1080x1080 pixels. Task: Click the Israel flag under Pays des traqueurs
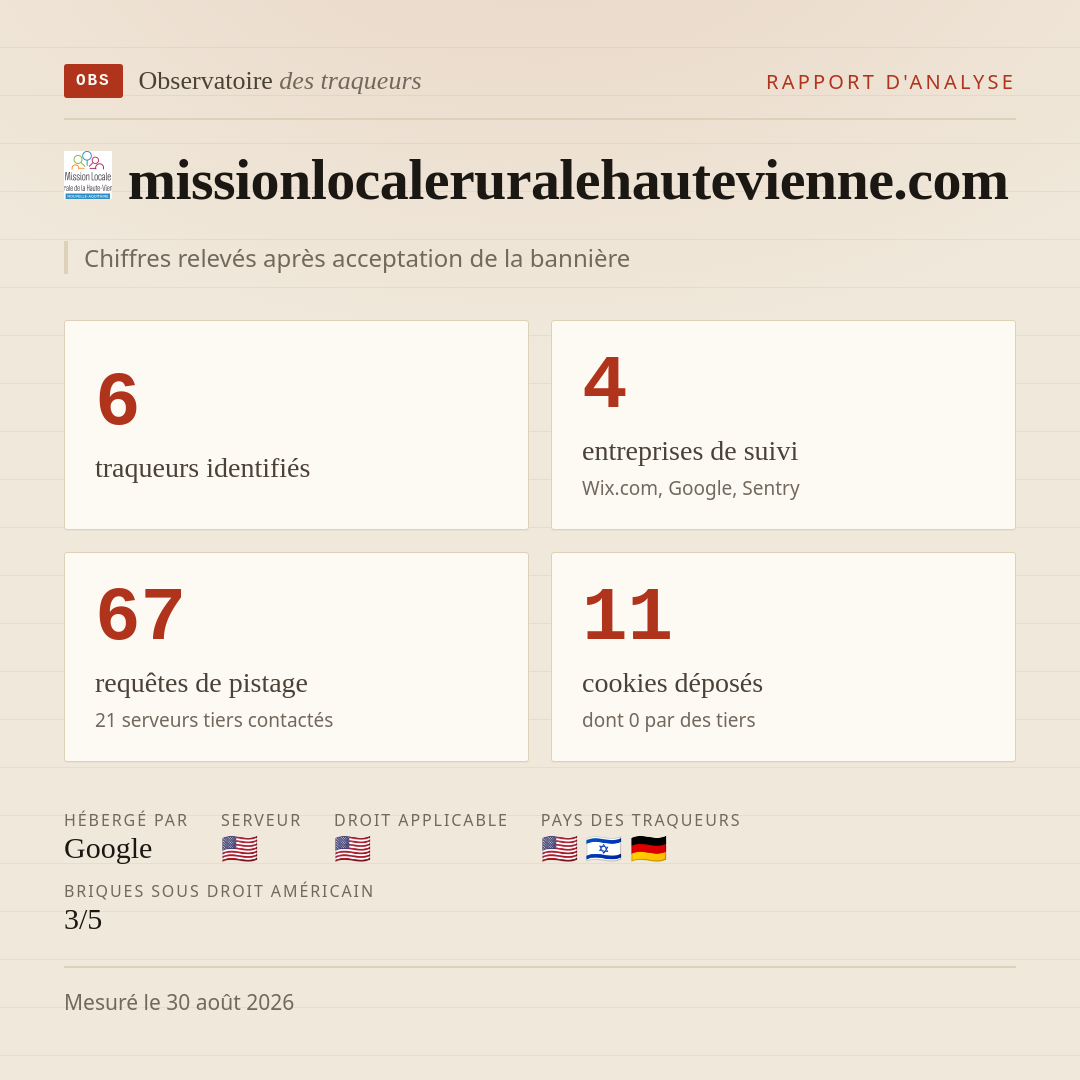click(603, 849)
